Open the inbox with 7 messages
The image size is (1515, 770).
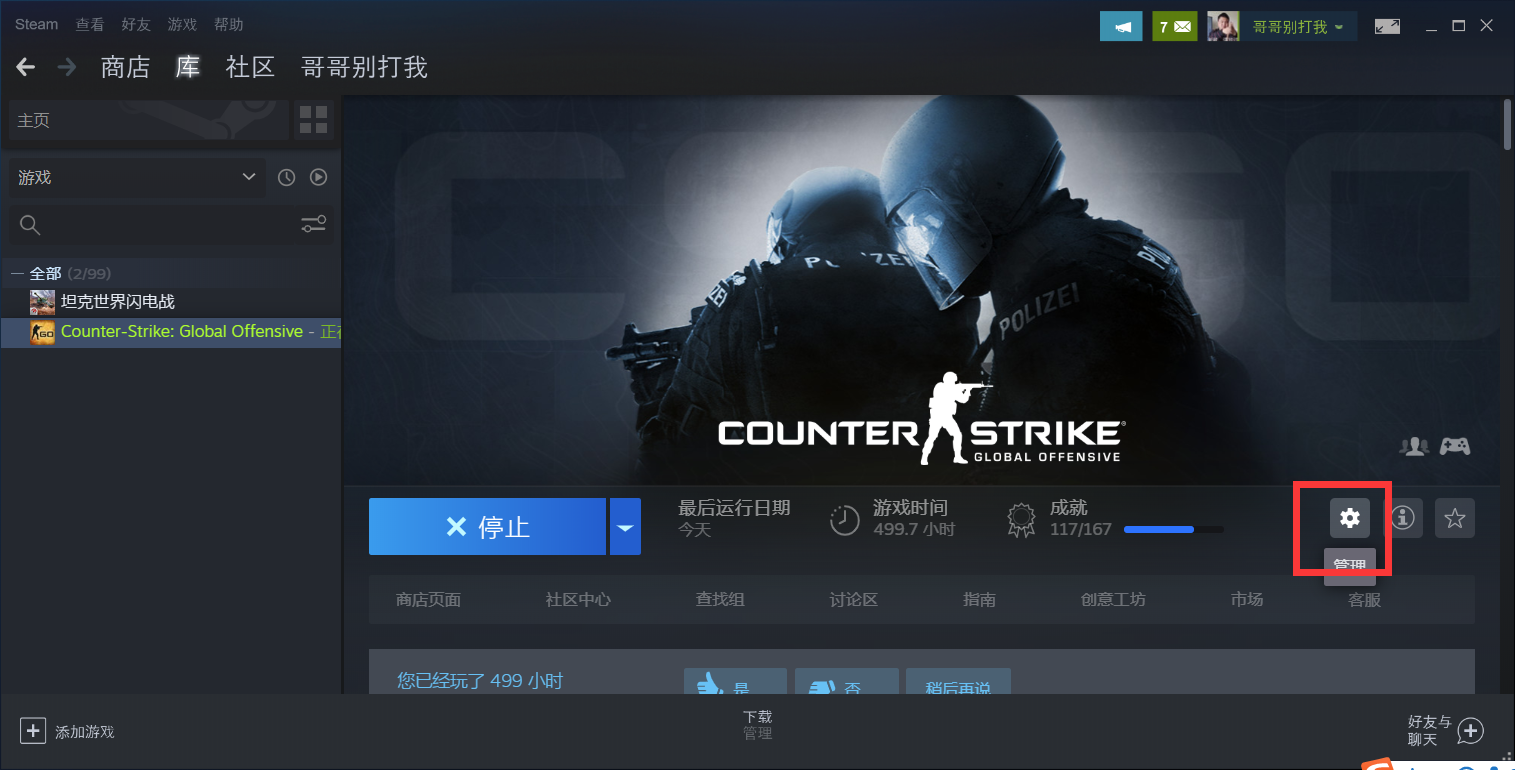pyautogui.click(x=1175, y=26)
